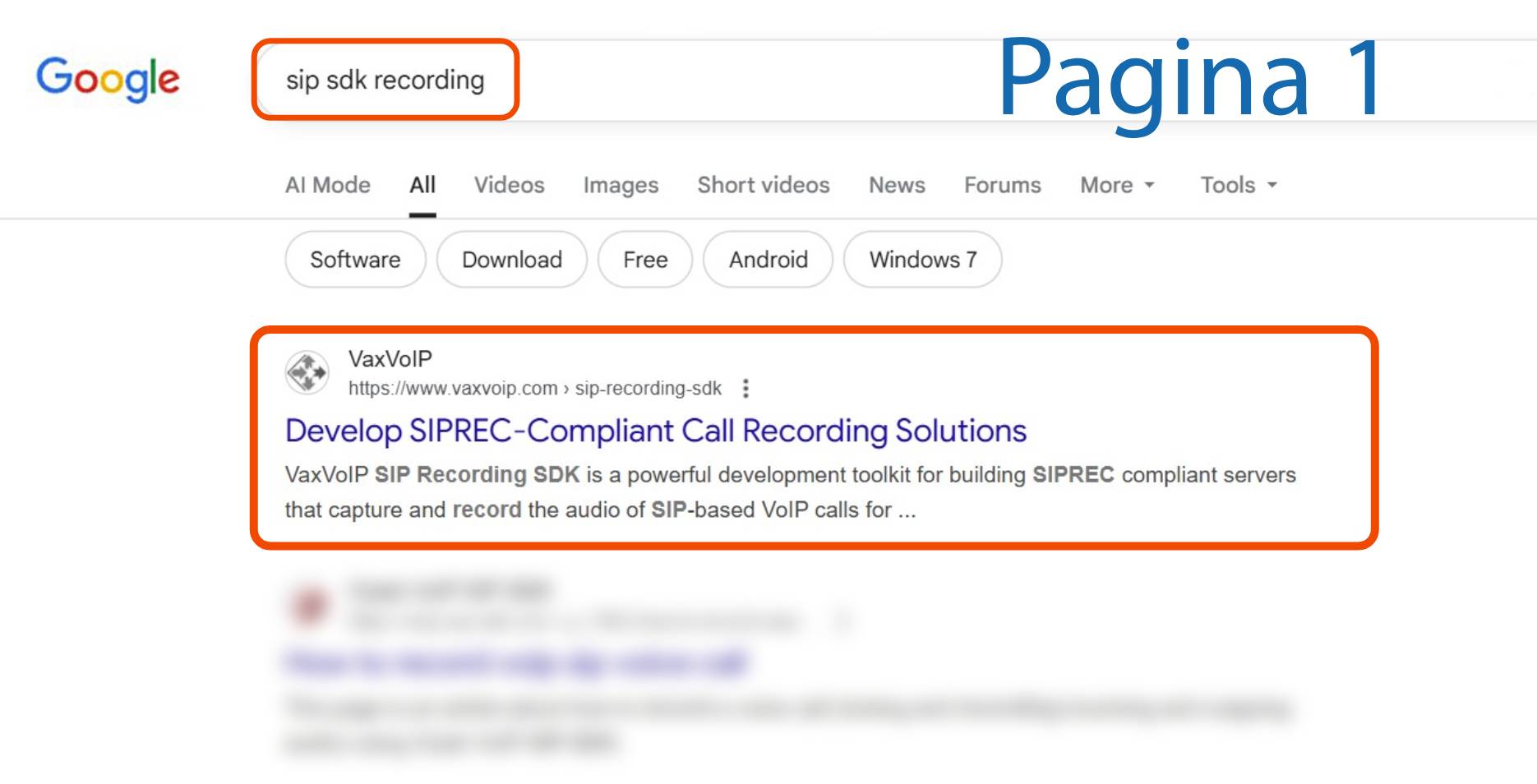Select the Free filter chip
The image size is (1537, 784).
pos(645,260)
